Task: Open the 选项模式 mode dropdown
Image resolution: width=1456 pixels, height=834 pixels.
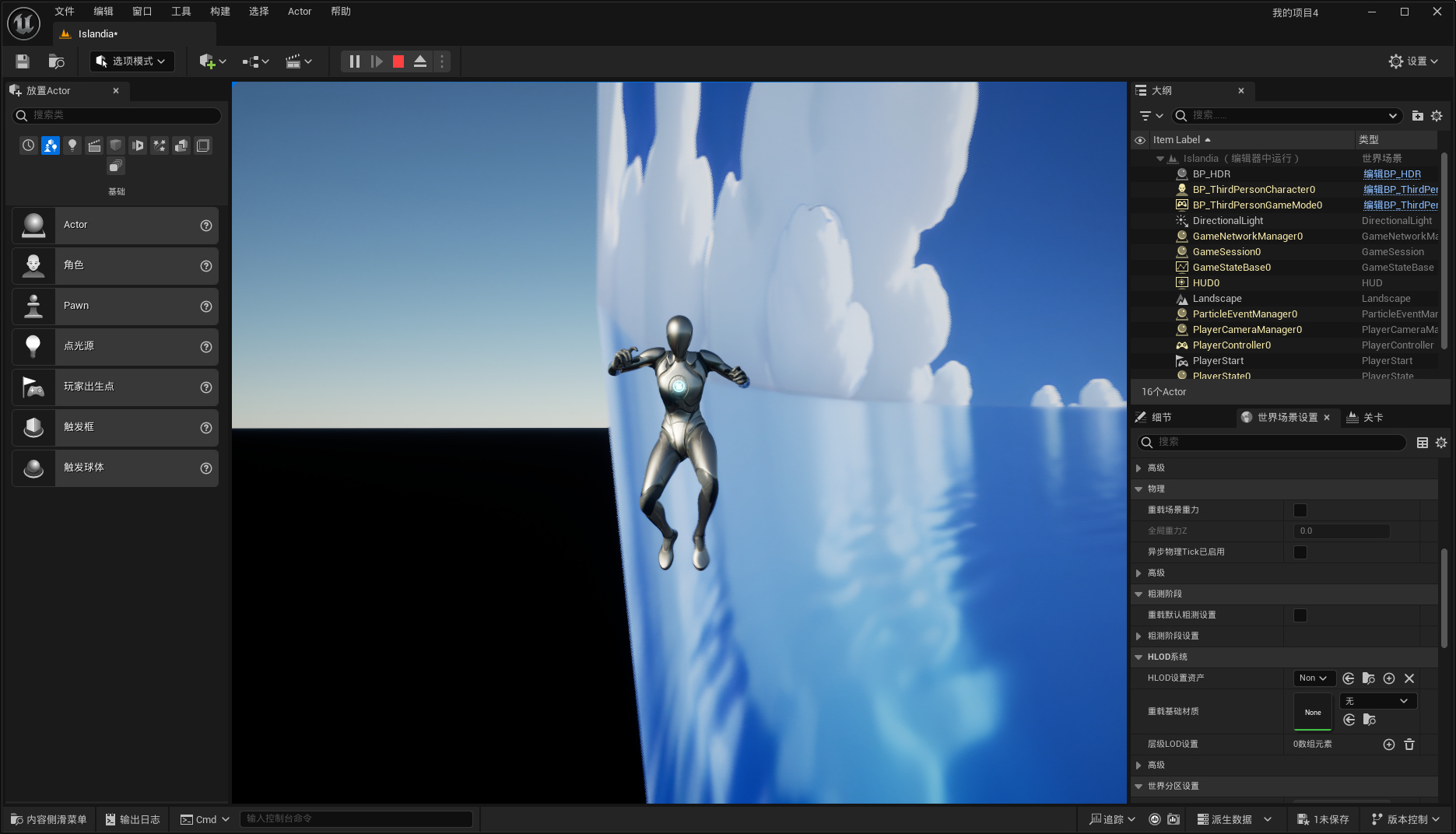Action: [x=132, y=61]
